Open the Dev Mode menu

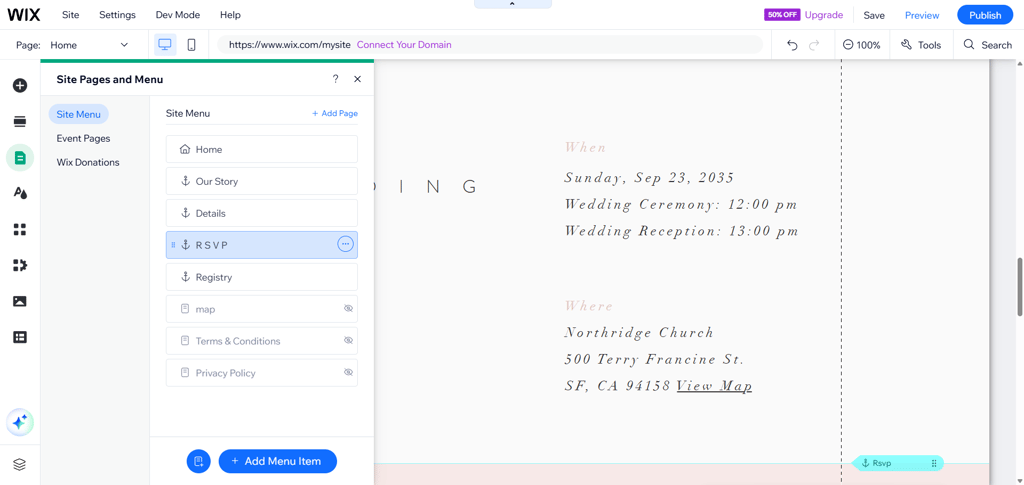pyautogui.click(x=178, y=14)
